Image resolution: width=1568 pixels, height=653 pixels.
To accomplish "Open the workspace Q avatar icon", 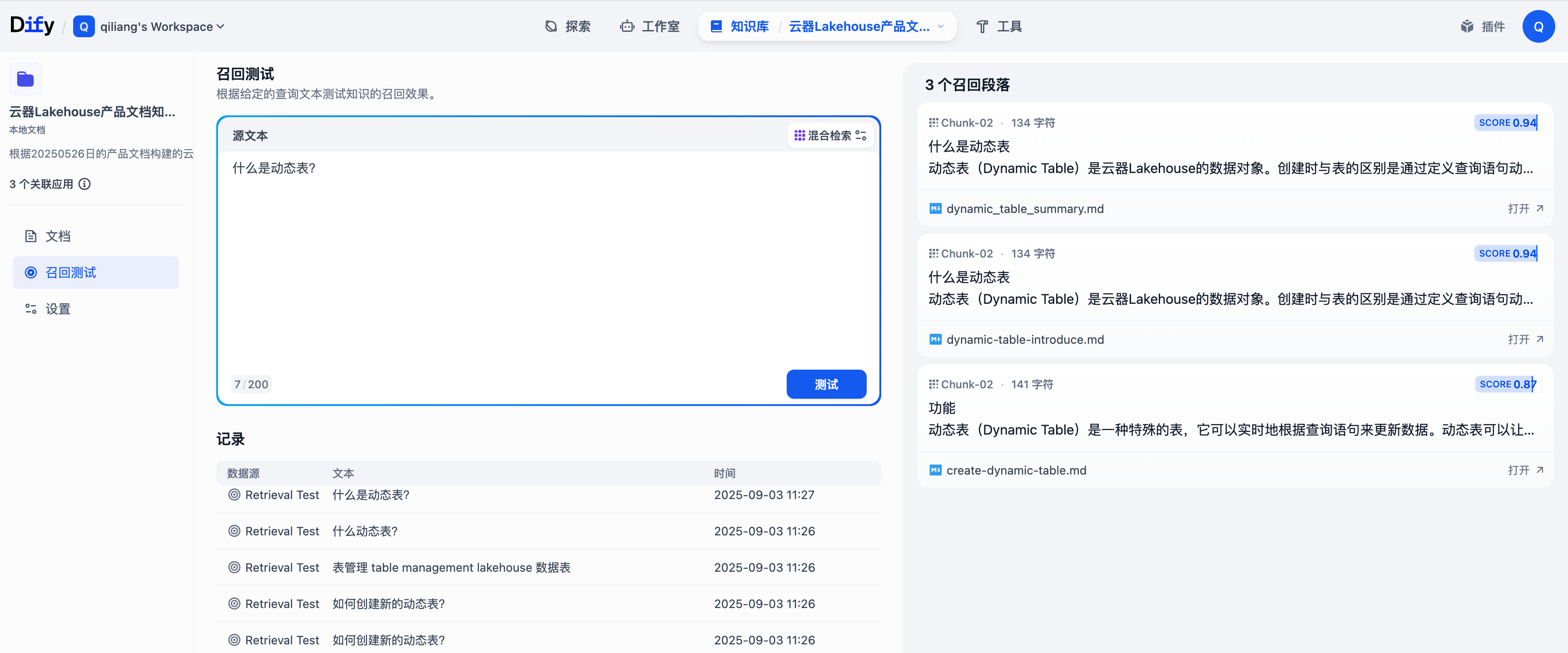I will pyautogui.click(x=84, y=27).
